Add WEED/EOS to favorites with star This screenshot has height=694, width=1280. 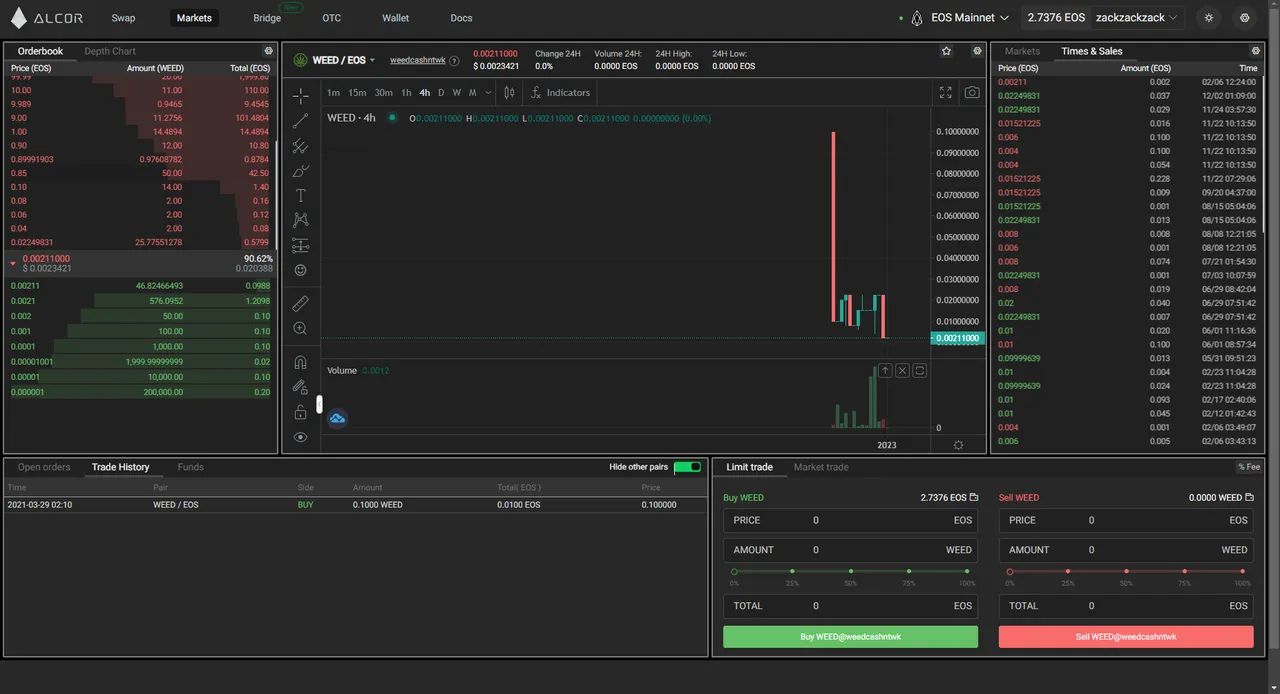[946, 51]
